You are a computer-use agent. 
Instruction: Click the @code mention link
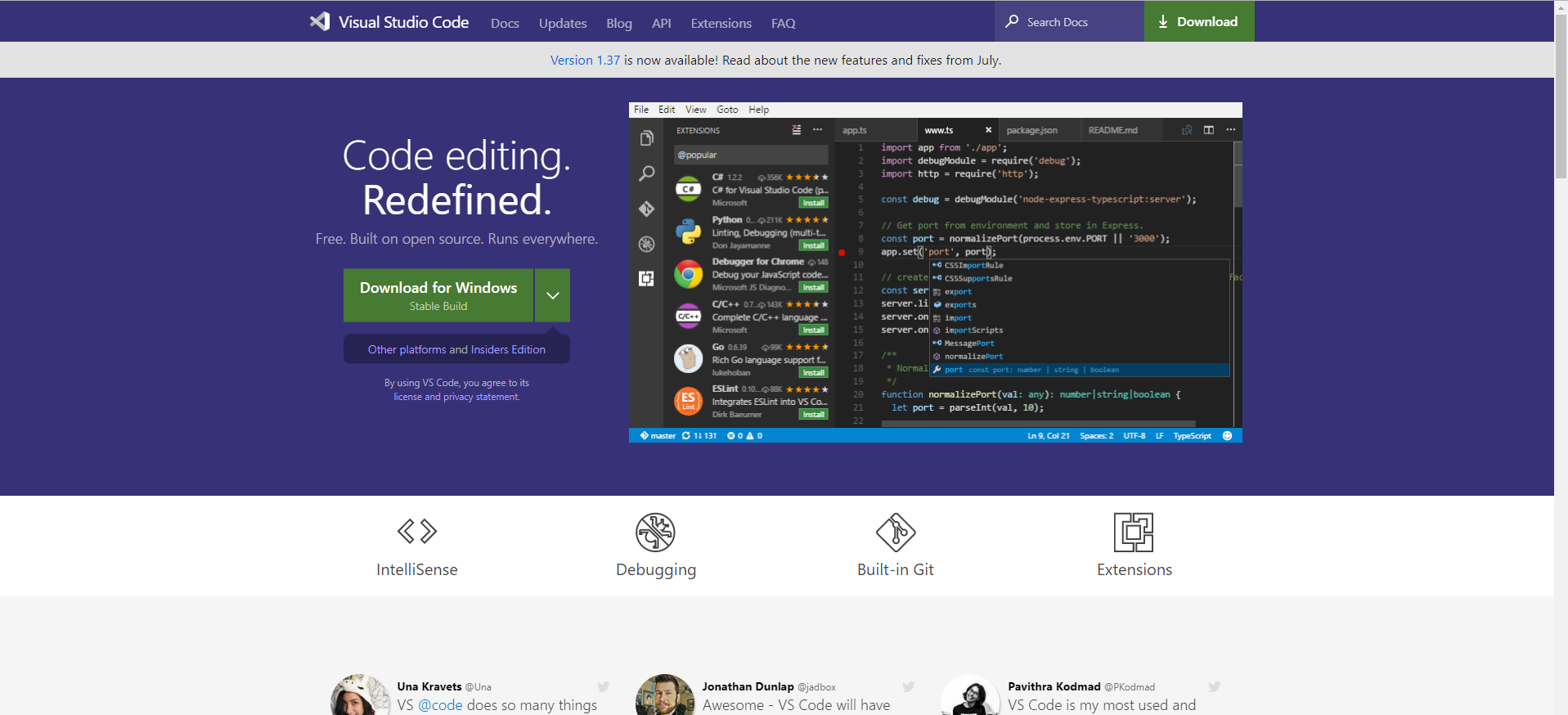(440, 705)
